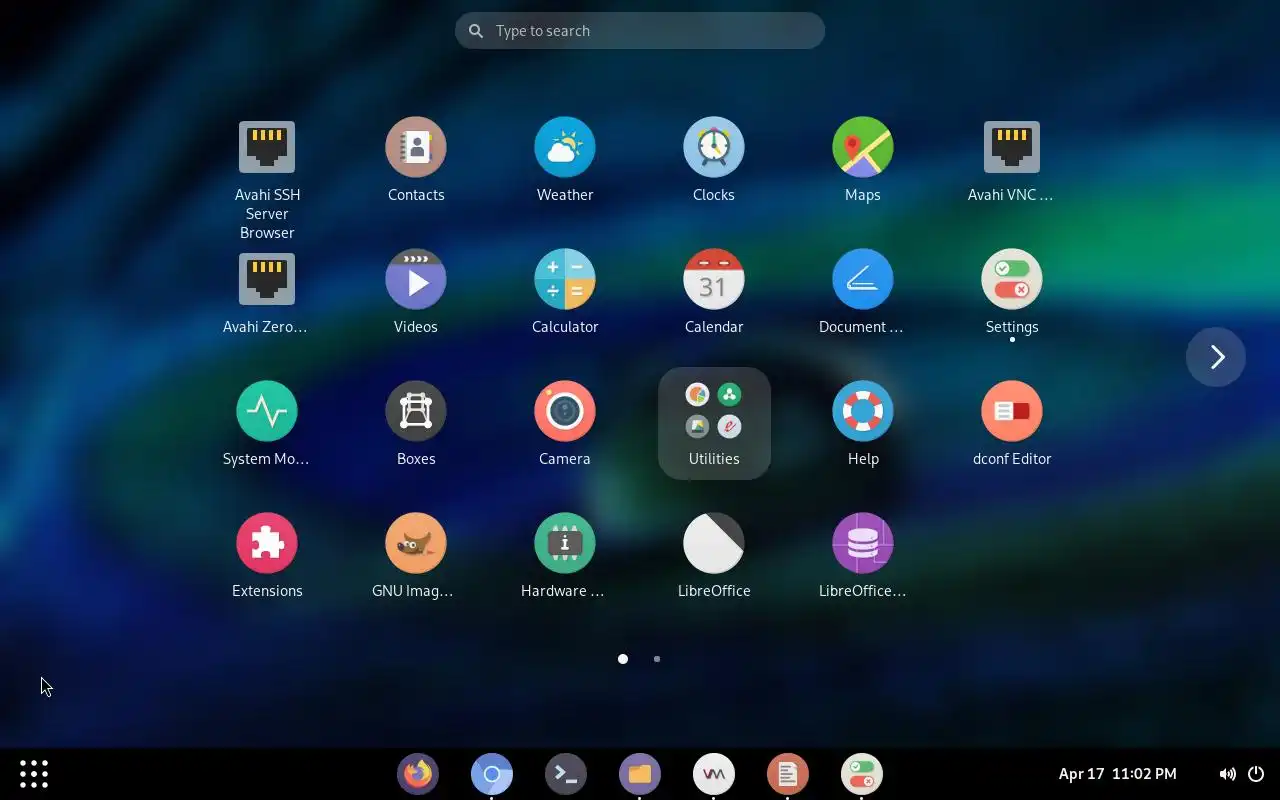
Task: Open the Maps app
Action: pyautogui.click(x=863, y=147)
